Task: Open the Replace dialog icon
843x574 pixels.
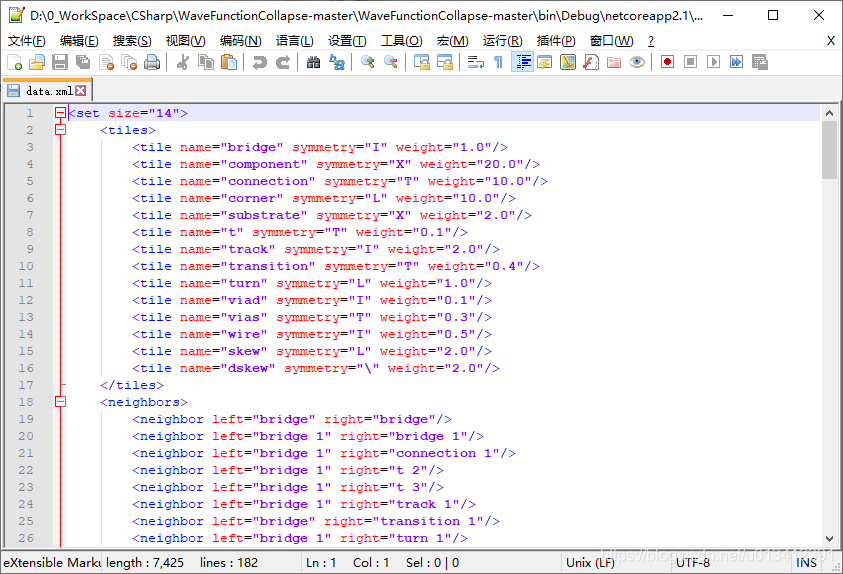Action: (x=337, y=62)
